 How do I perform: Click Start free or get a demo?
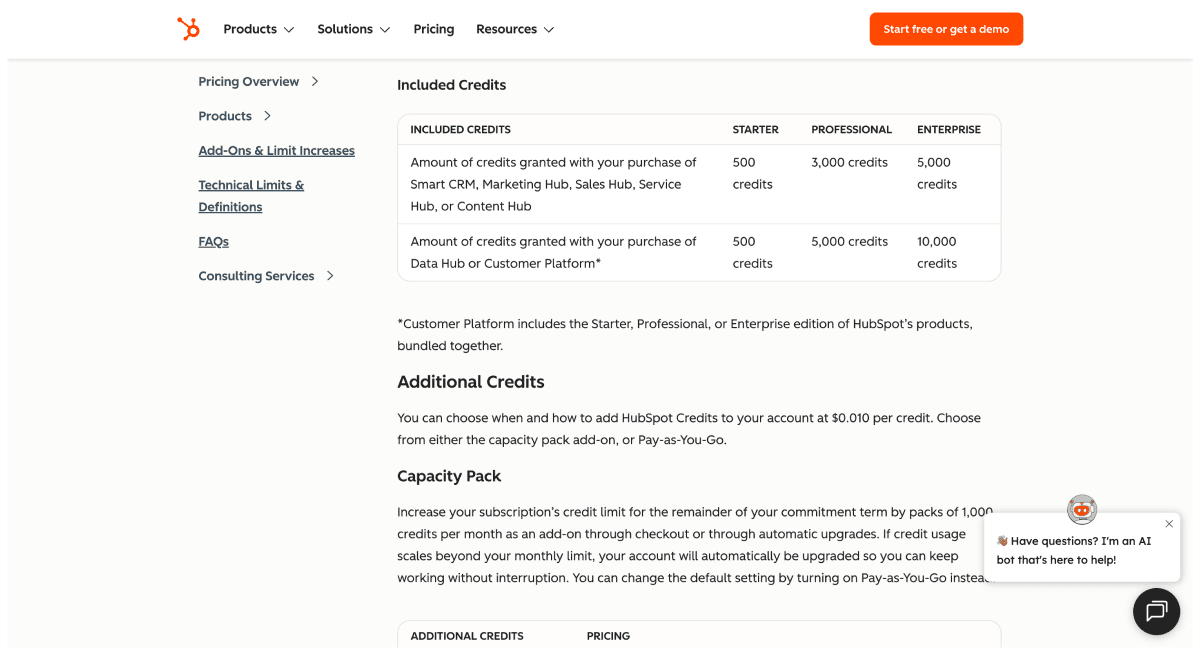(x=946, y=29)
